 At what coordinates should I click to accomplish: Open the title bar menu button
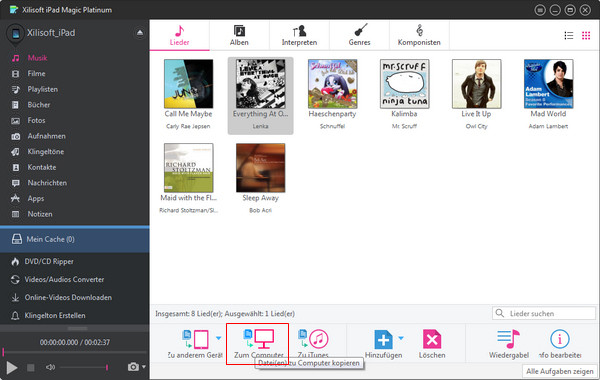click(540, 10)
